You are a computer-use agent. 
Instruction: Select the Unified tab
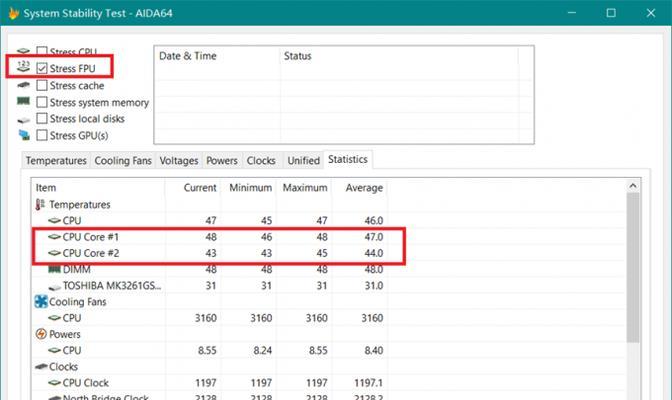tap(303, 161)
